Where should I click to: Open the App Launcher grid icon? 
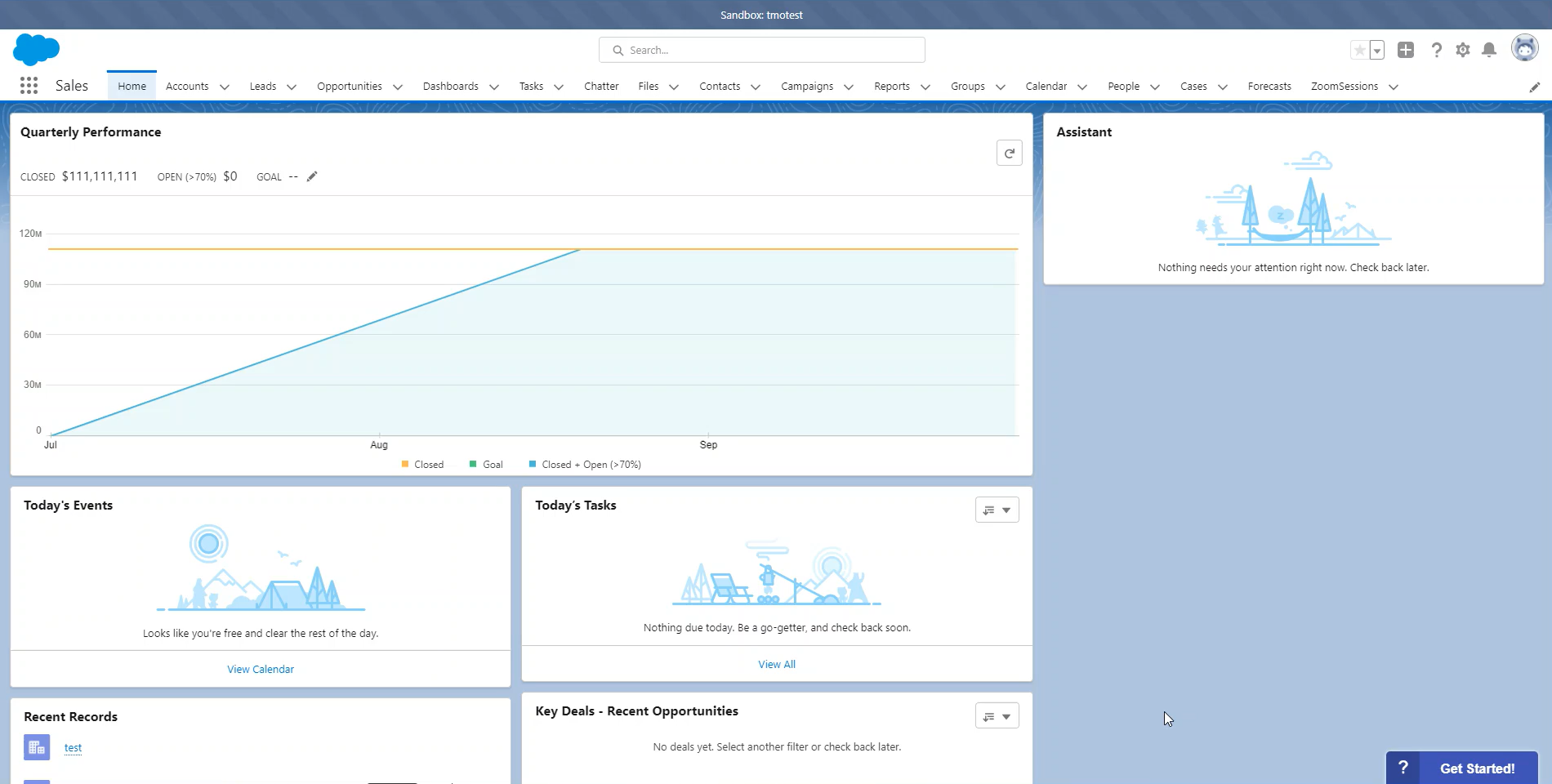click(x=29, y=86)
